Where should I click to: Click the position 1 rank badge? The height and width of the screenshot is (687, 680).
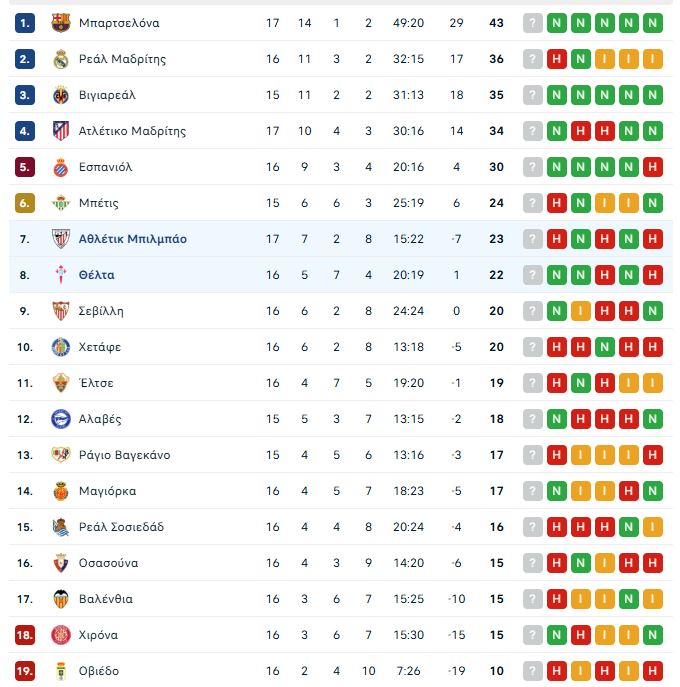click(25, 23)
